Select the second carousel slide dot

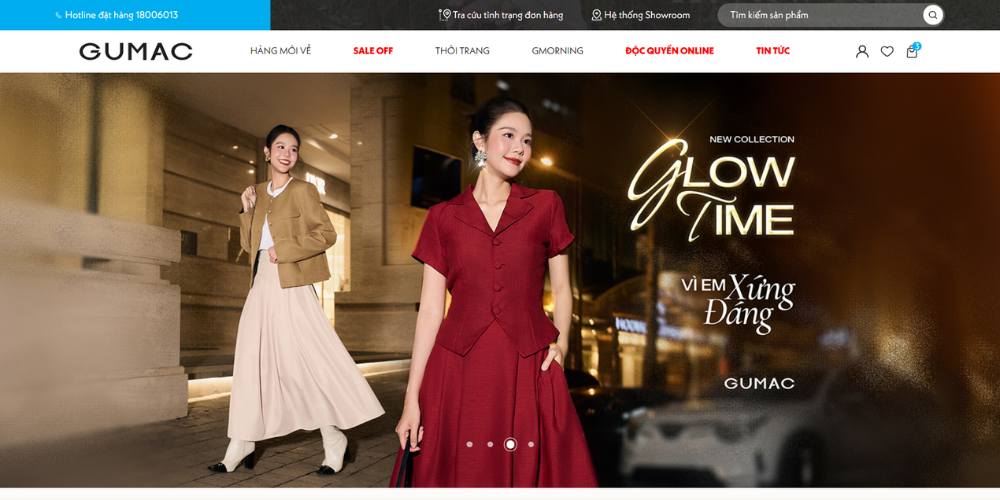(490, 445)
